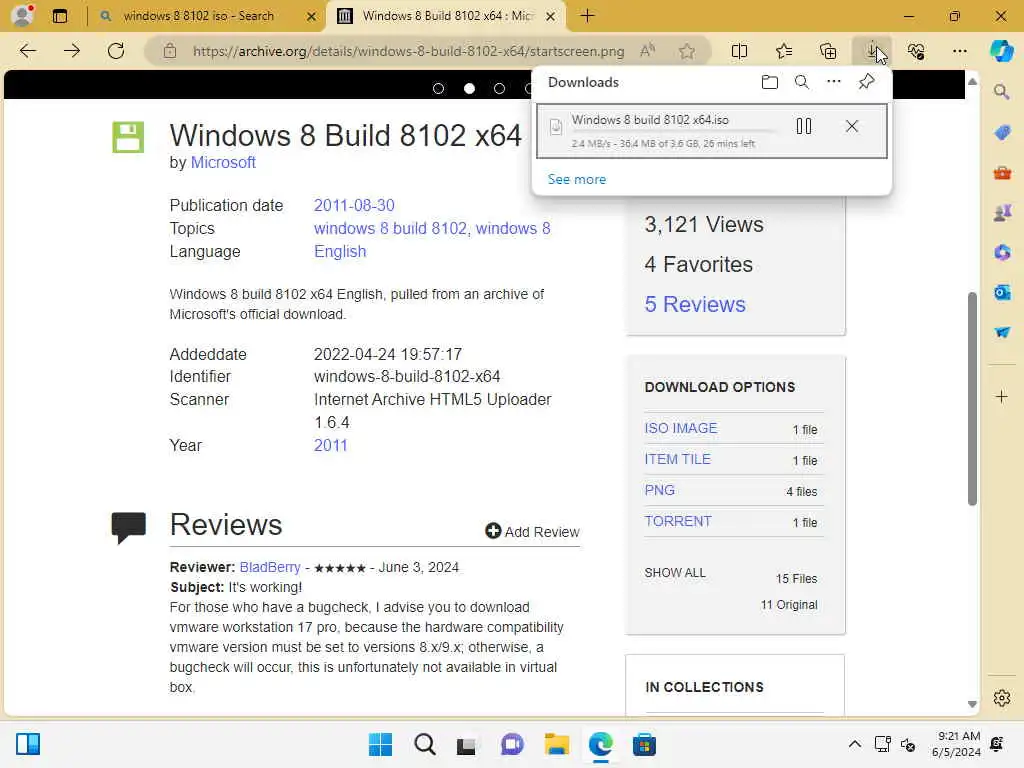Open more options in Downloads panel
Viewport: 1024px width, 768px height.
coord(834,82)
